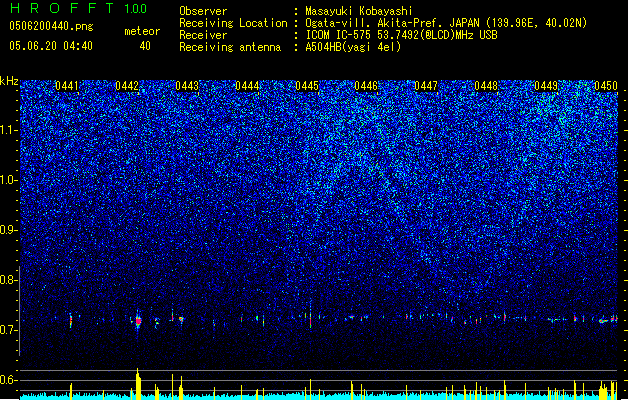Image resolution: width=629 pixels, height=400 pixels.
Task: Click the Receiver label
Action: pyautogui.click(x=203, y=35)
